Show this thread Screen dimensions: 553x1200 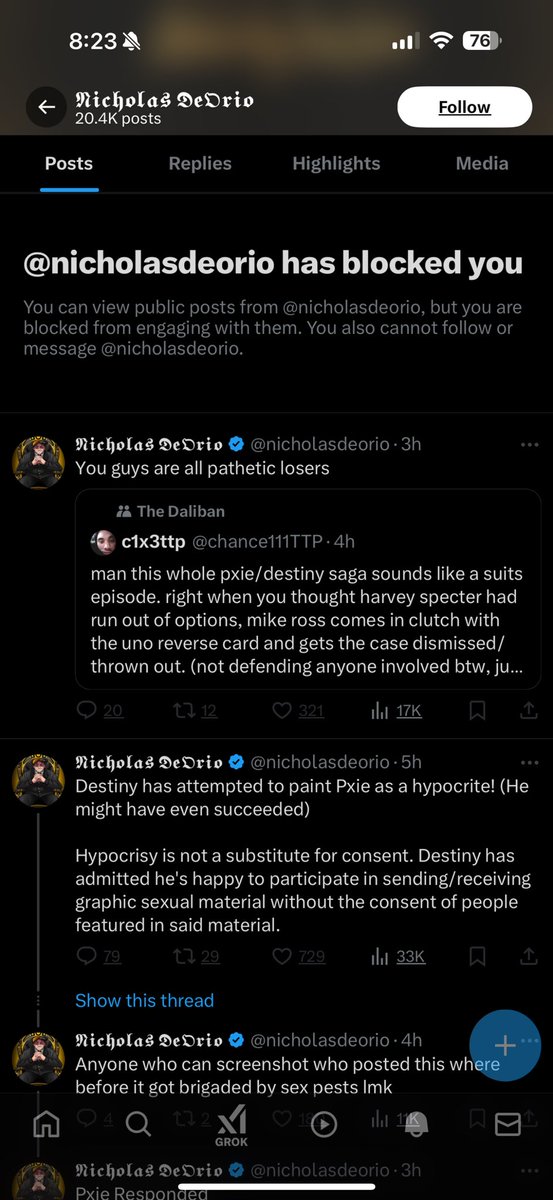(144, 1000)
